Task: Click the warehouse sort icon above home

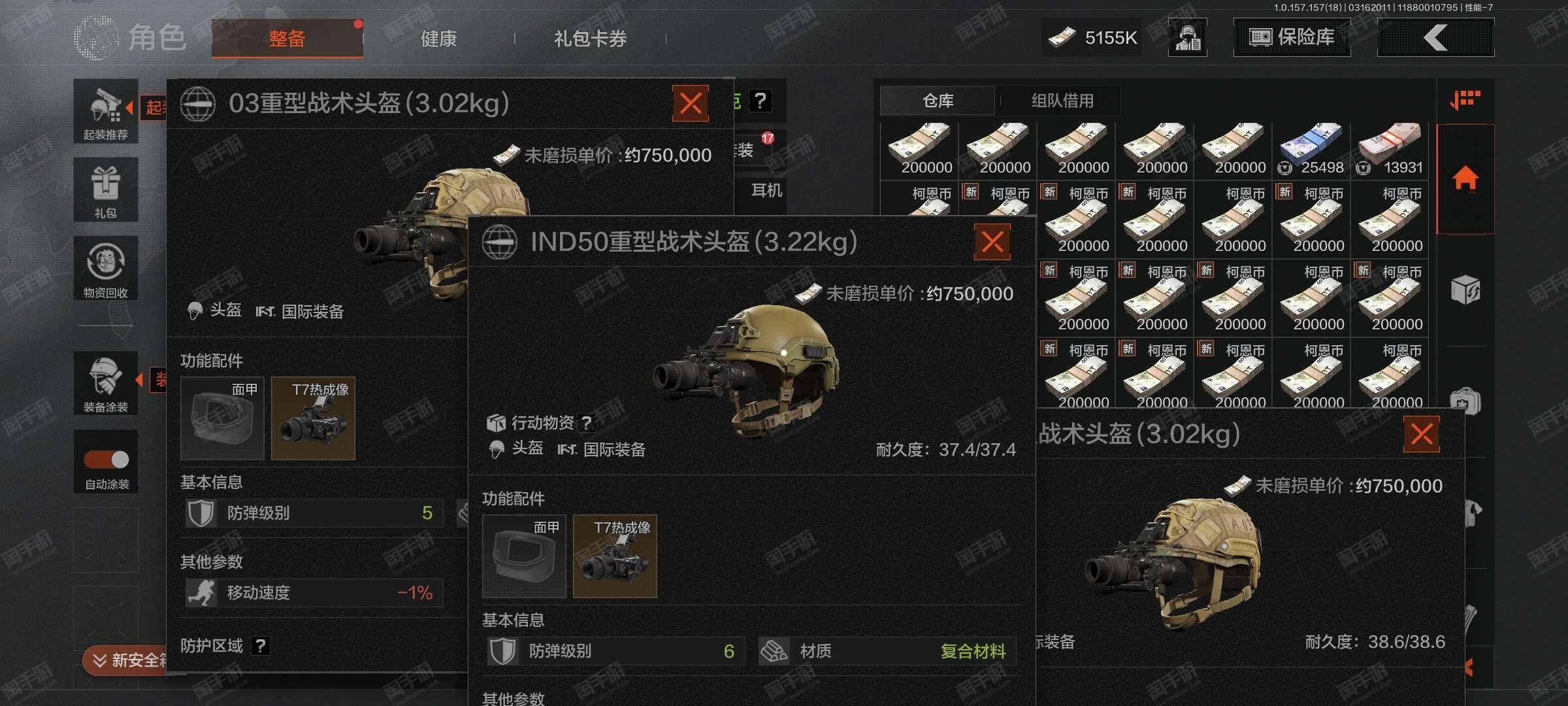Action: 1465,100
